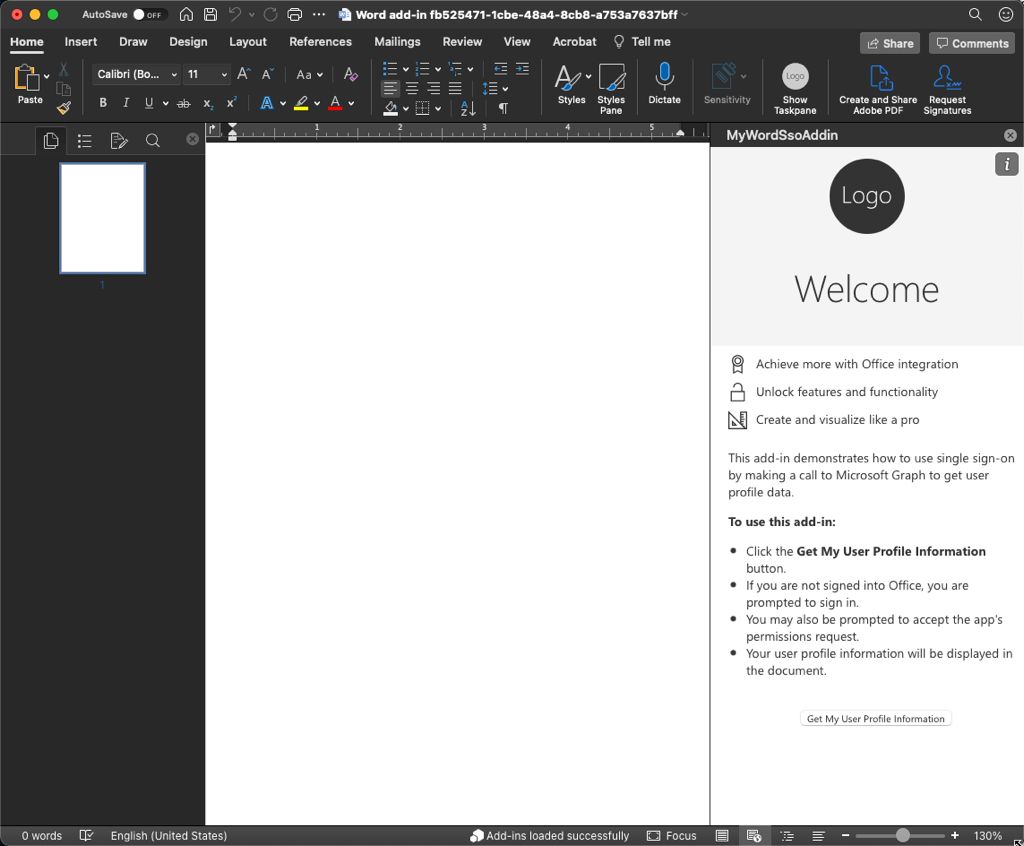Apply strikethrough formatting
The width and height of the screenshot is (1024, 846).
pyautogui.click(x=184, y=103)
